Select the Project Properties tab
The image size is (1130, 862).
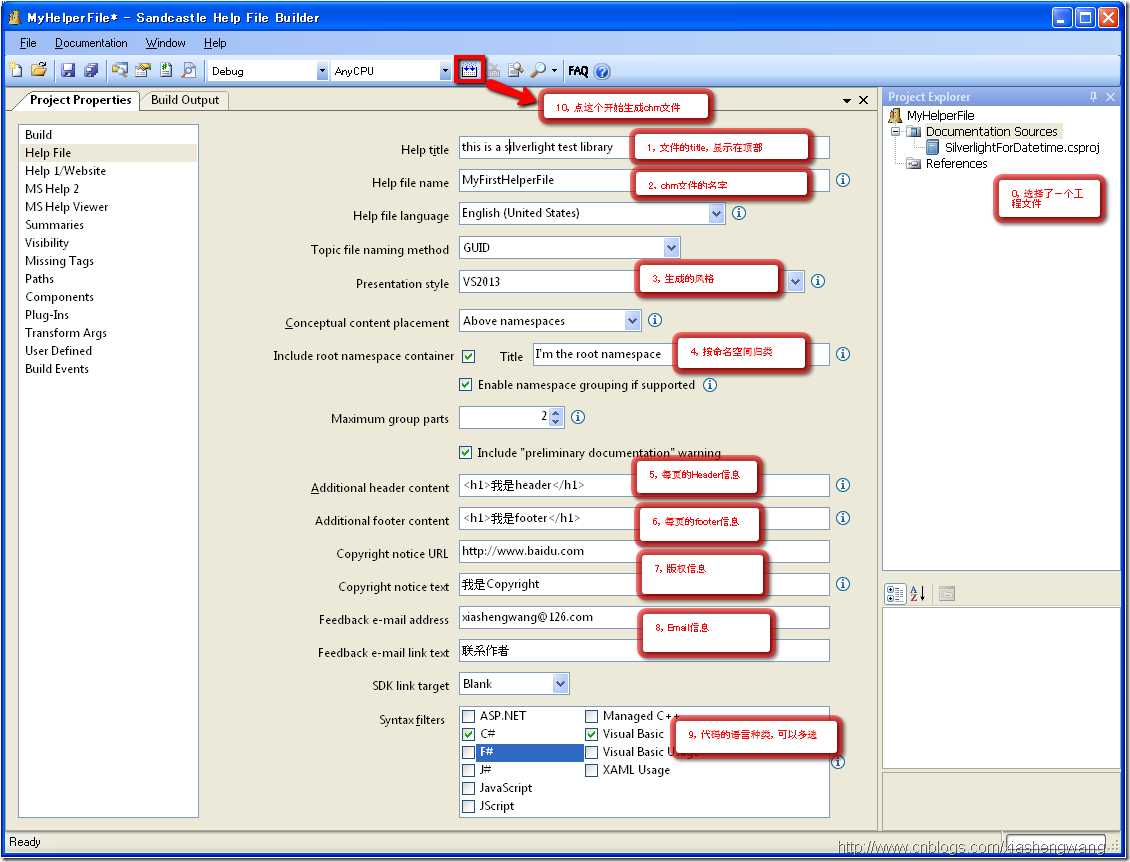pyautogui.click(x=80, y=99)
